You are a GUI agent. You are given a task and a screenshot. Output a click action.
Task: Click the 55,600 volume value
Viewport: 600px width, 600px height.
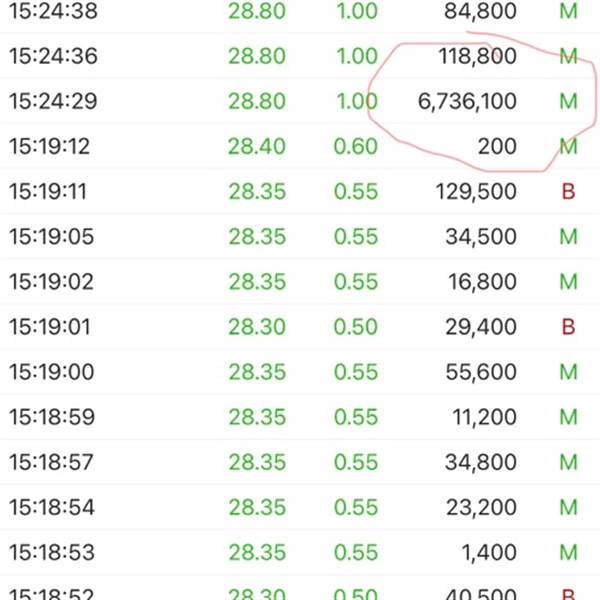481,372
